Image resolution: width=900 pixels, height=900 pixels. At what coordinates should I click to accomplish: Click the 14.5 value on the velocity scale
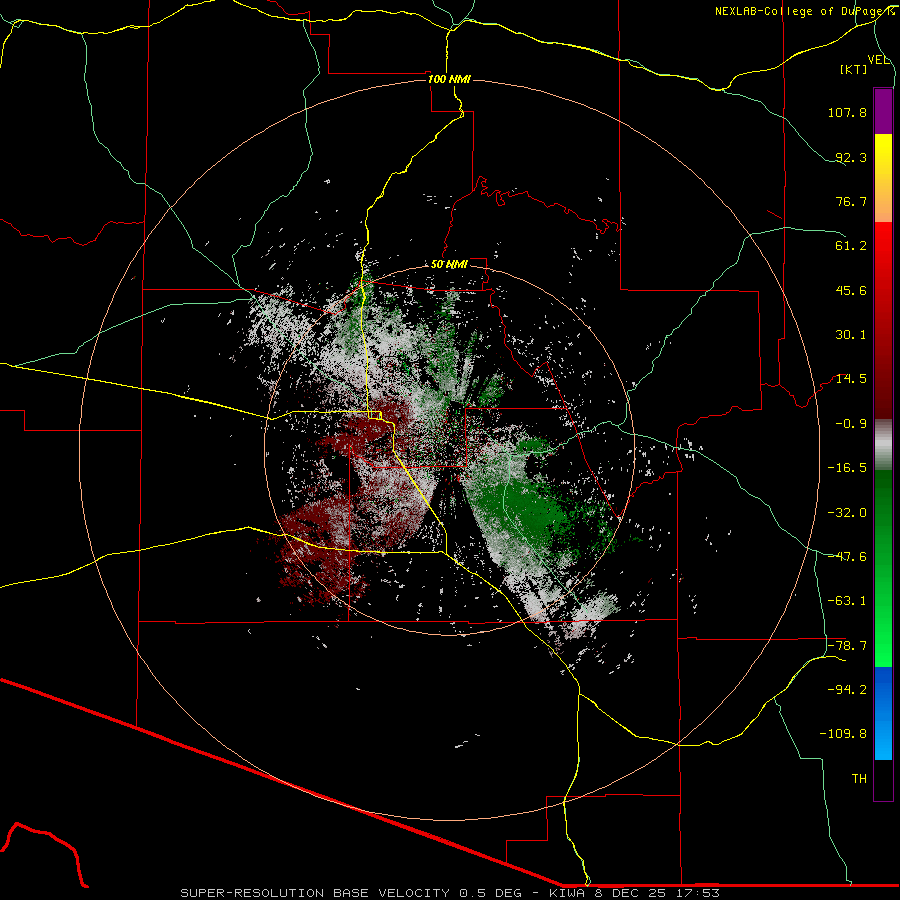coord(851,379)
